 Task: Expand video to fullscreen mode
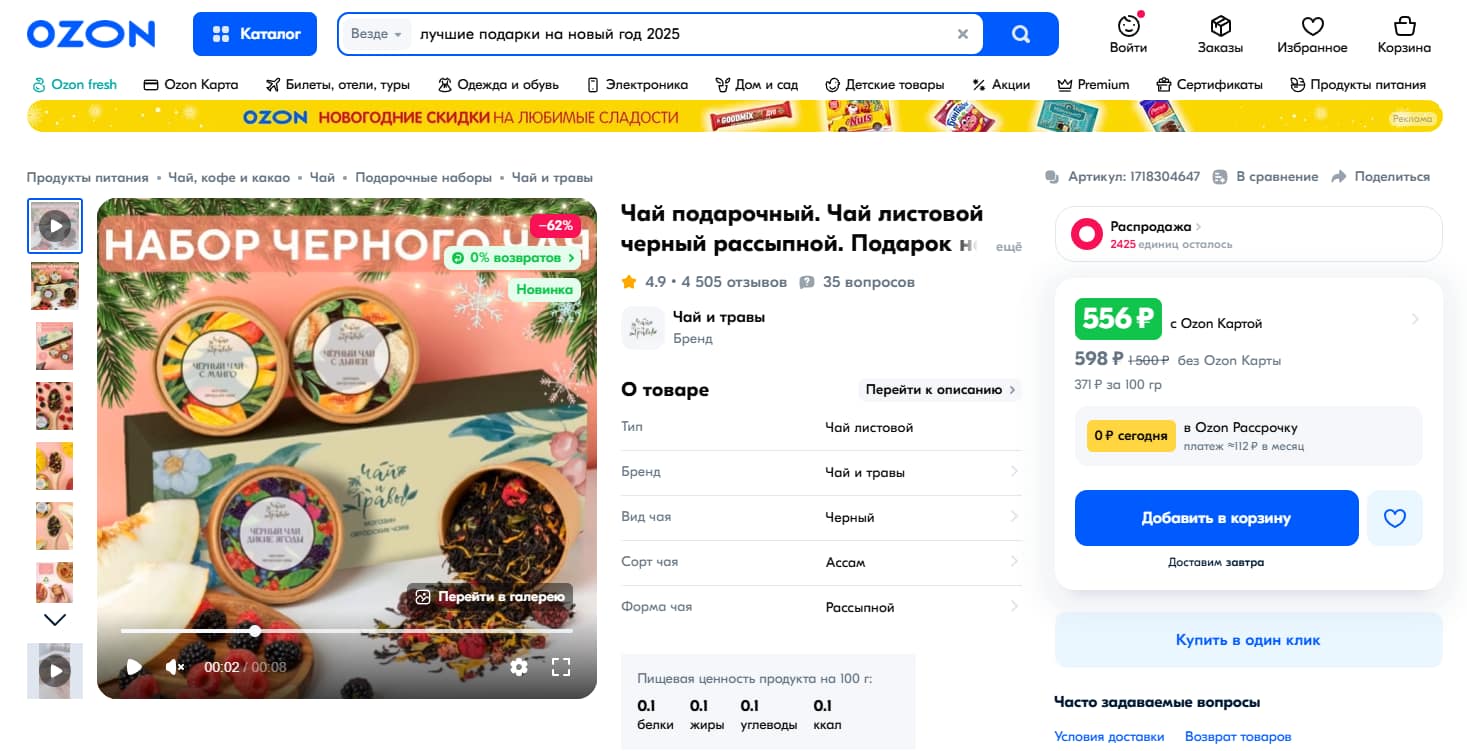tap(562, 667)
